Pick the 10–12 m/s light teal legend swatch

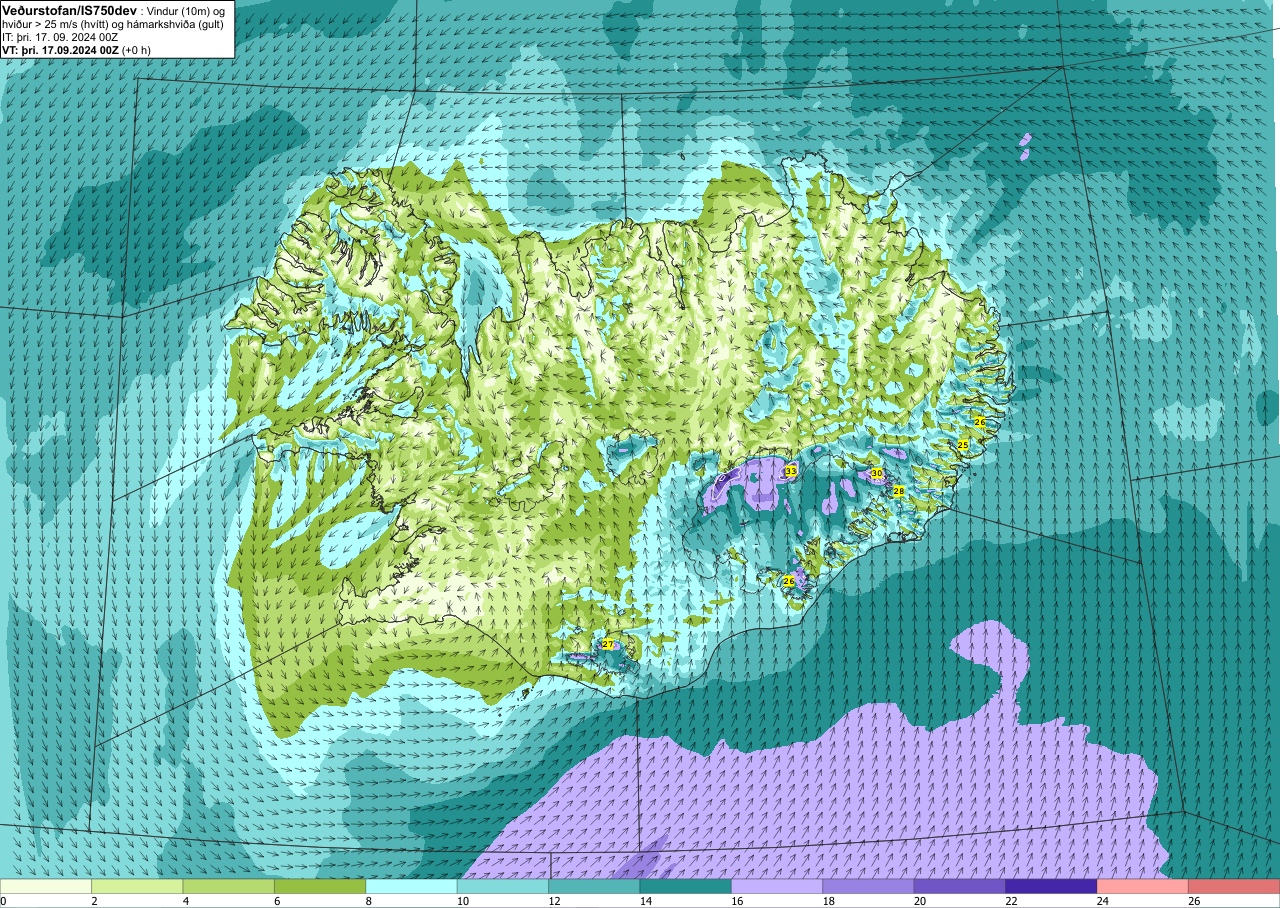(503, 886)
